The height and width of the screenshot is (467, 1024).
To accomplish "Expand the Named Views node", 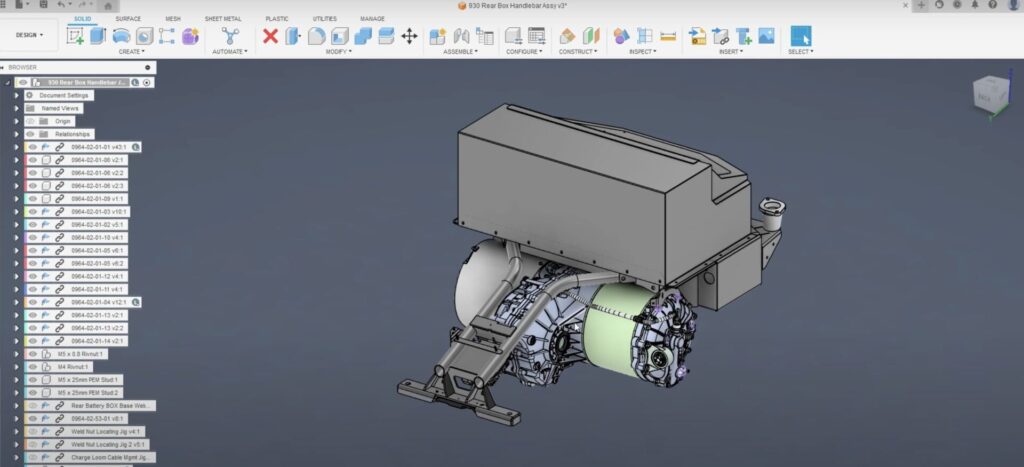I will 17,108.
